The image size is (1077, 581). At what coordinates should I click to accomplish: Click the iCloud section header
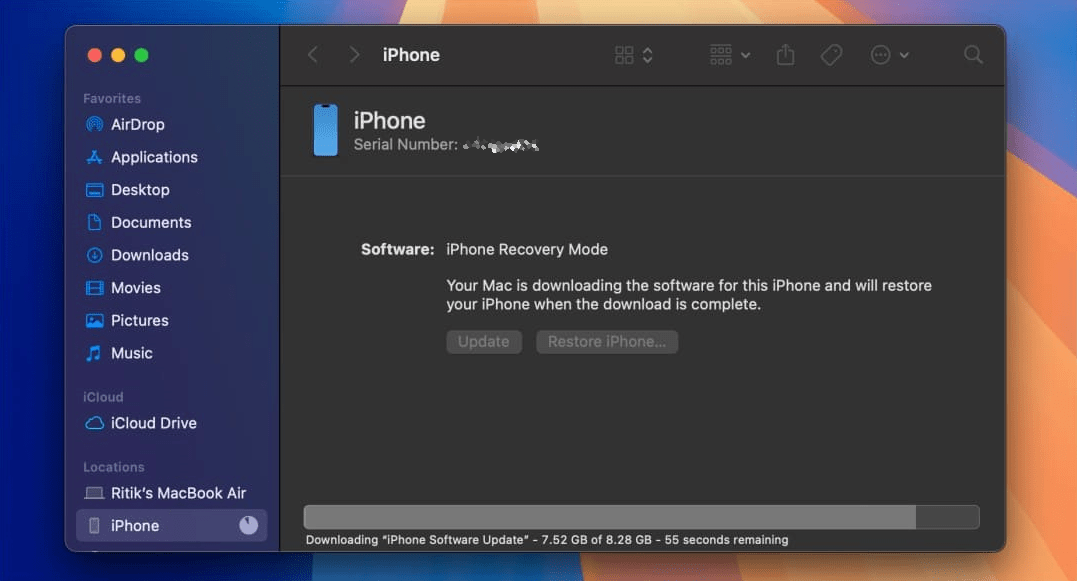[103, 397]
